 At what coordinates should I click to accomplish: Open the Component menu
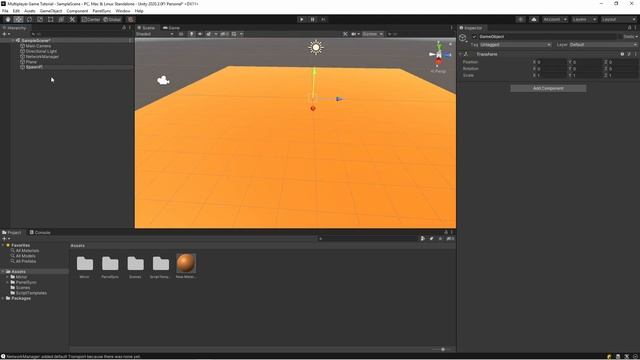pos(77,11)
